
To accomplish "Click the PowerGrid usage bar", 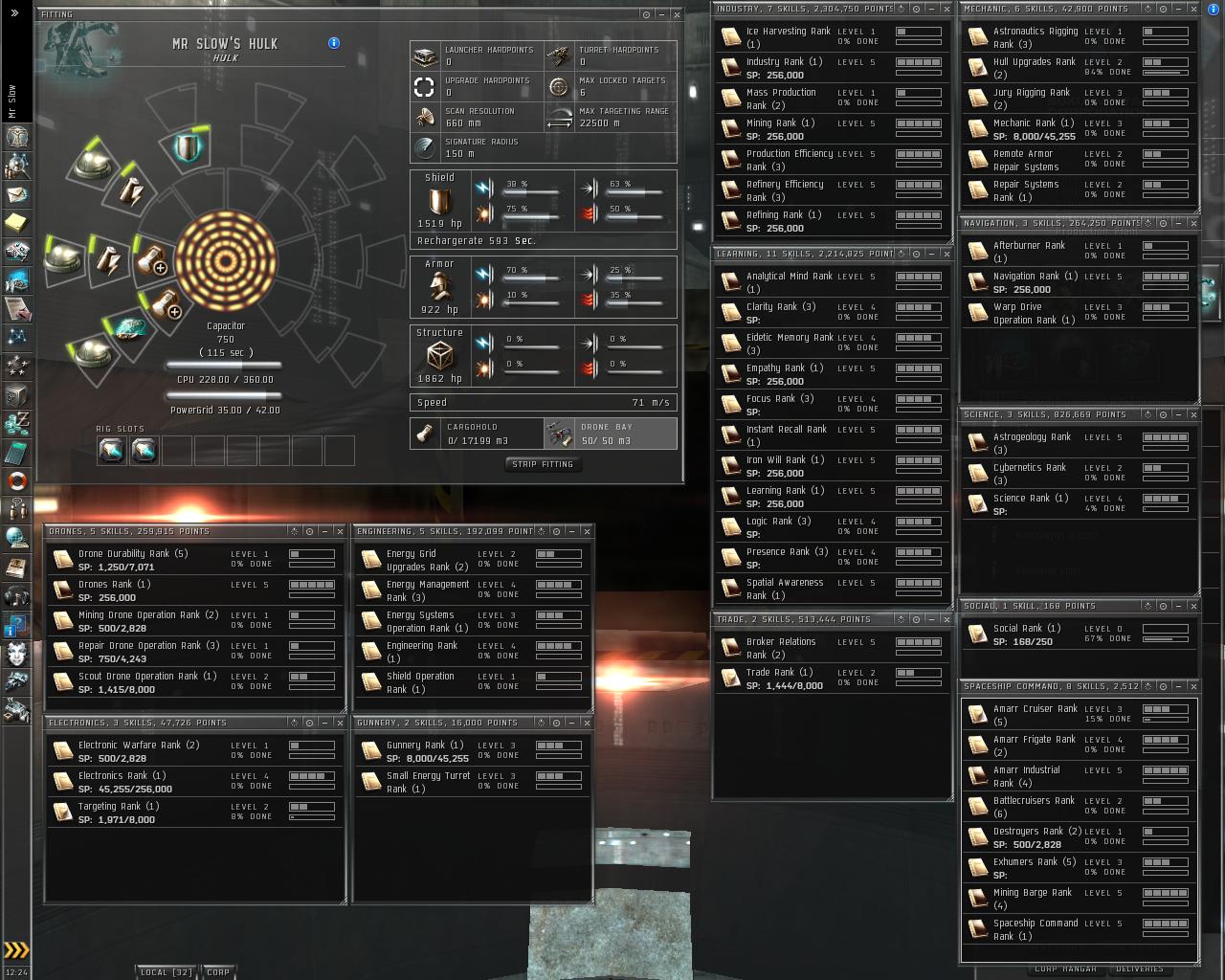I will pos(224,396).
